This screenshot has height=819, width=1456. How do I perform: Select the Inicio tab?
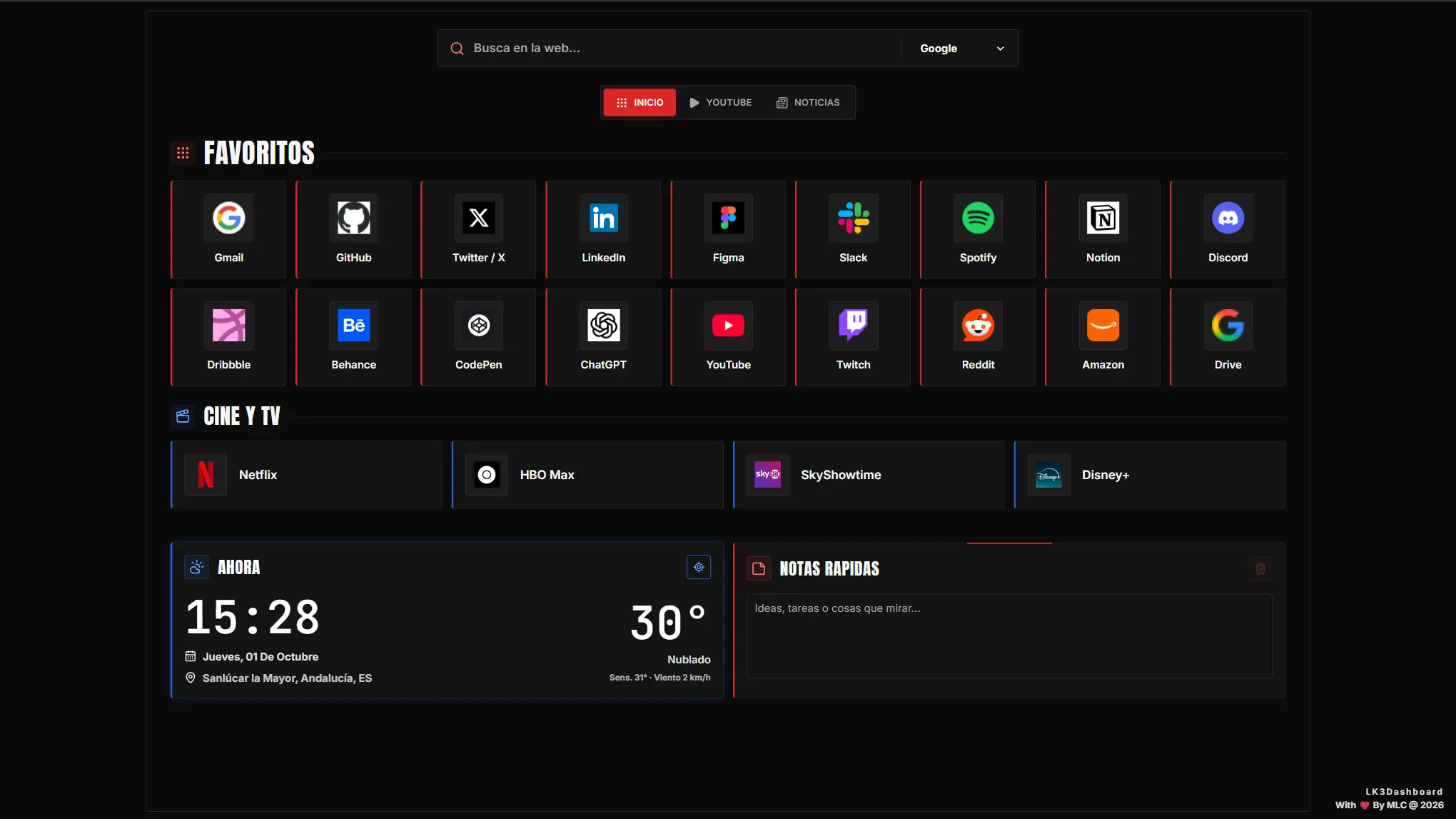639,103
